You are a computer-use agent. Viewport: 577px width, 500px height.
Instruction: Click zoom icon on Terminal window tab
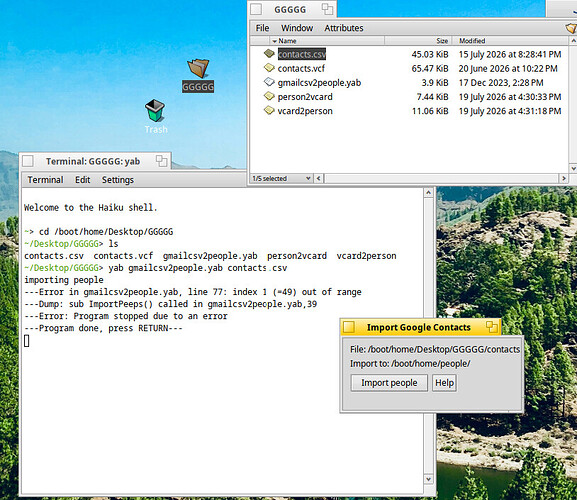tap(161, 161)
